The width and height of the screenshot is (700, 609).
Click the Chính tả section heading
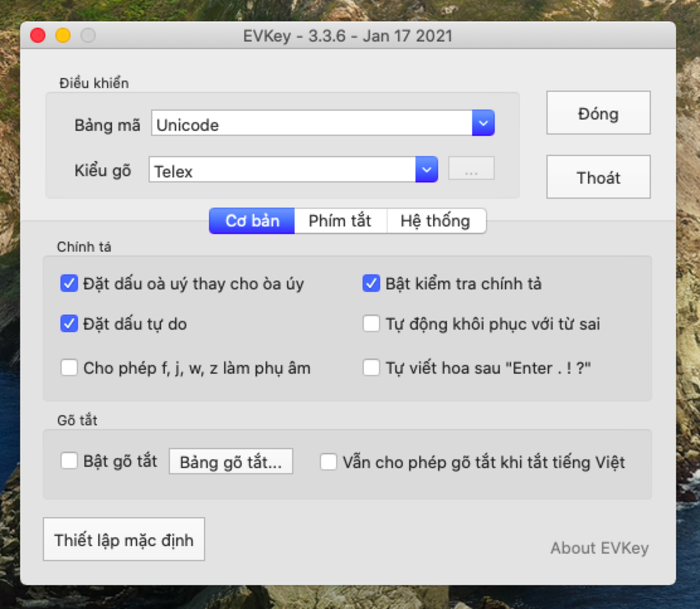84,247
